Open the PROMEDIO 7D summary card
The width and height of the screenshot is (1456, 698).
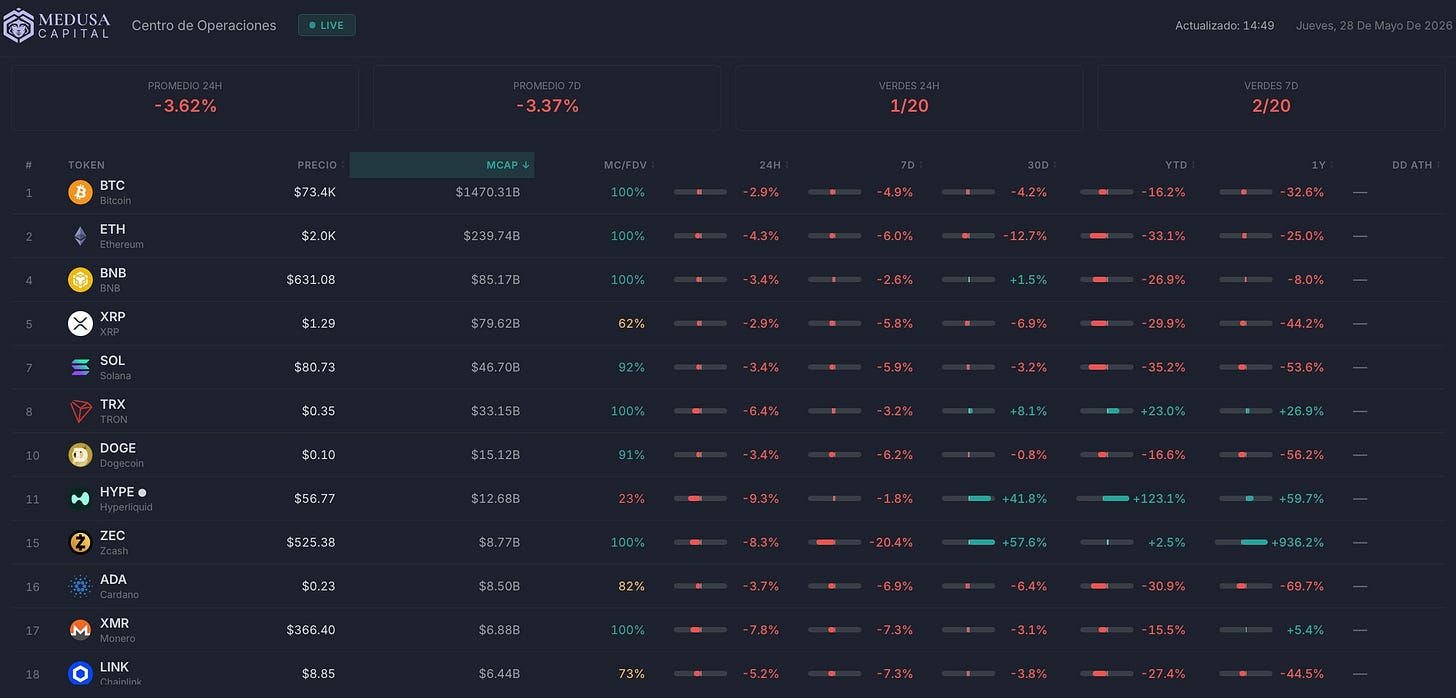(x=547, y=98)
